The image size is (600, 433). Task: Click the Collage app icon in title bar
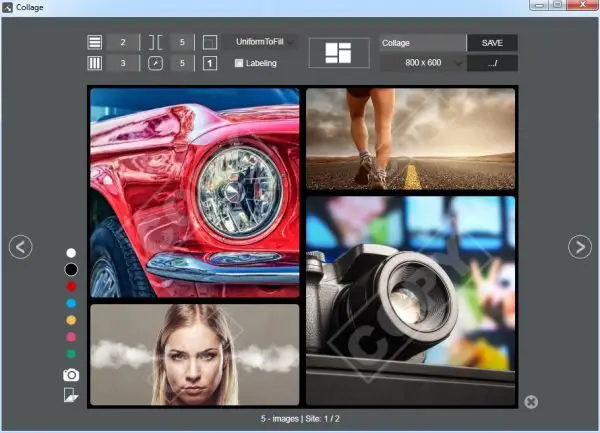click(x=7, y=7)
